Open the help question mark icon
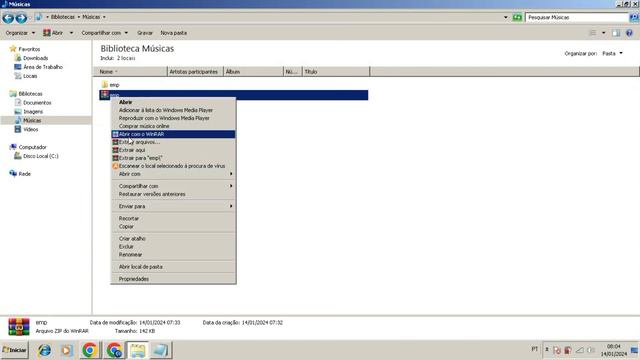The height and width of the screenshot is (360, 640). [x=629, y=33]
